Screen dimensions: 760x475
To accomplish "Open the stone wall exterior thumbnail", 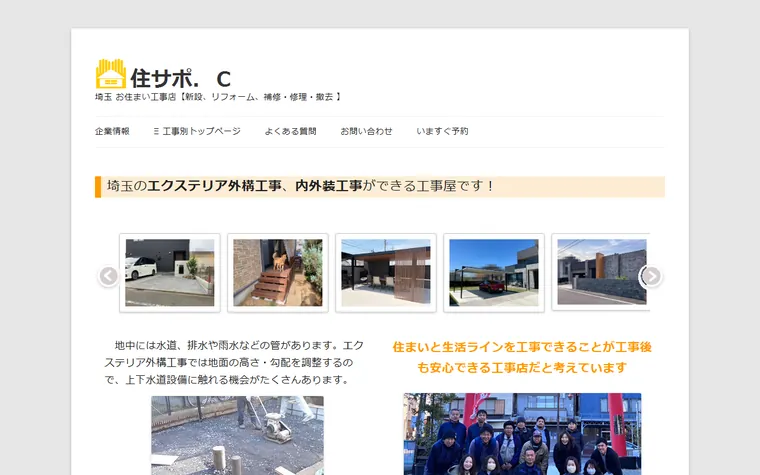I will pyautogui.click(x=601, y=272).
